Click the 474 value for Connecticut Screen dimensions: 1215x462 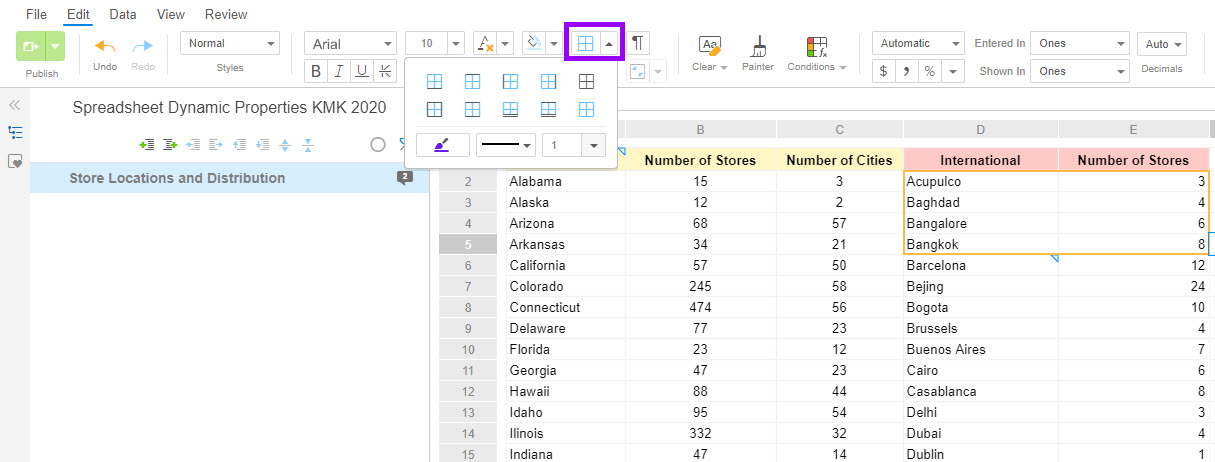[x=700, y=307]
